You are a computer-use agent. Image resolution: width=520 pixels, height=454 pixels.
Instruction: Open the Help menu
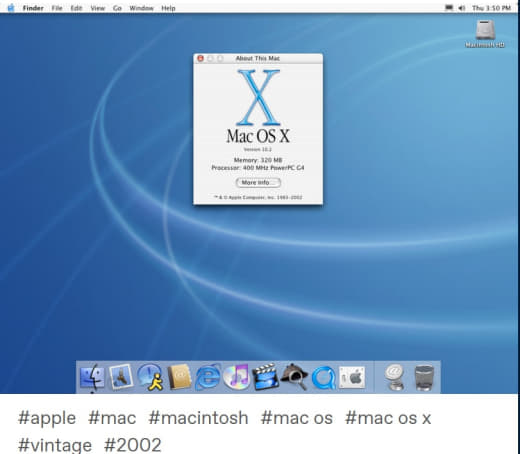point(168,8)
